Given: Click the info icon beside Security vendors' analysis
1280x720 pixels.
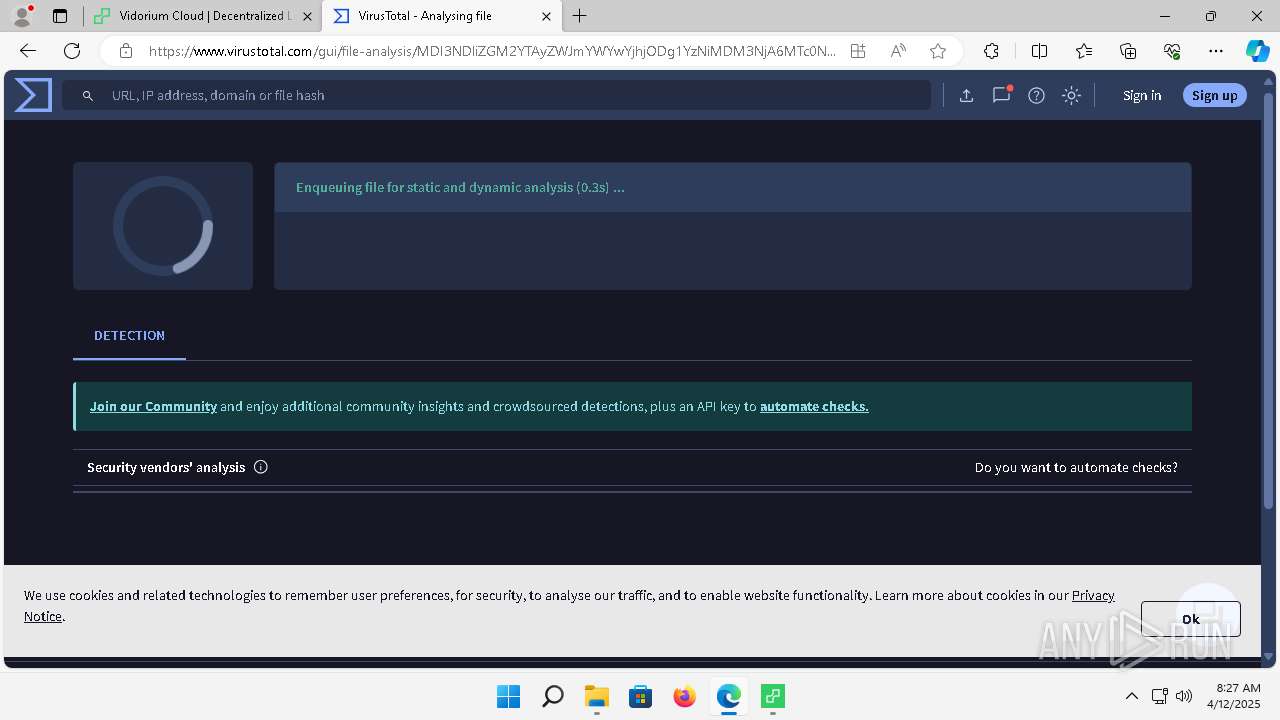Looking at the screenshot, I should [261, 467].
